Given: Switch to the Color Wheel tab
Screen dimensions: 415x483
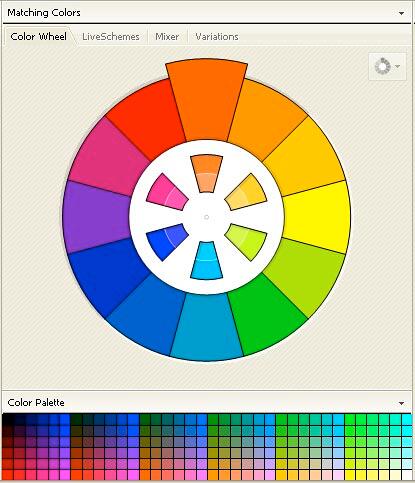Looking at the screenshot, I should pos(38,36).
